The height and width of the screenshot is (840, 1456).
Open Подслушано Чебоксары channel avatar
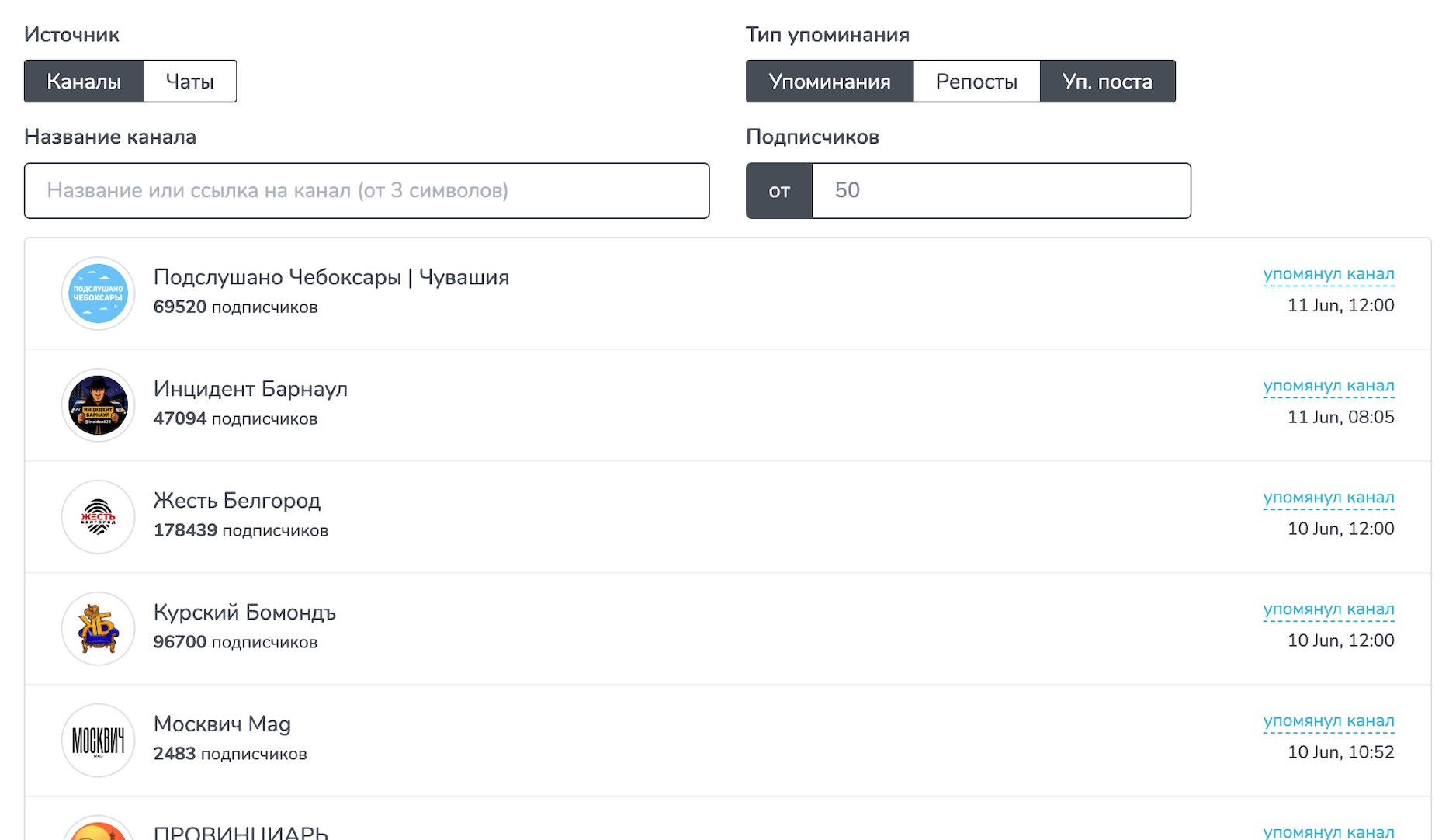[99, 293]
